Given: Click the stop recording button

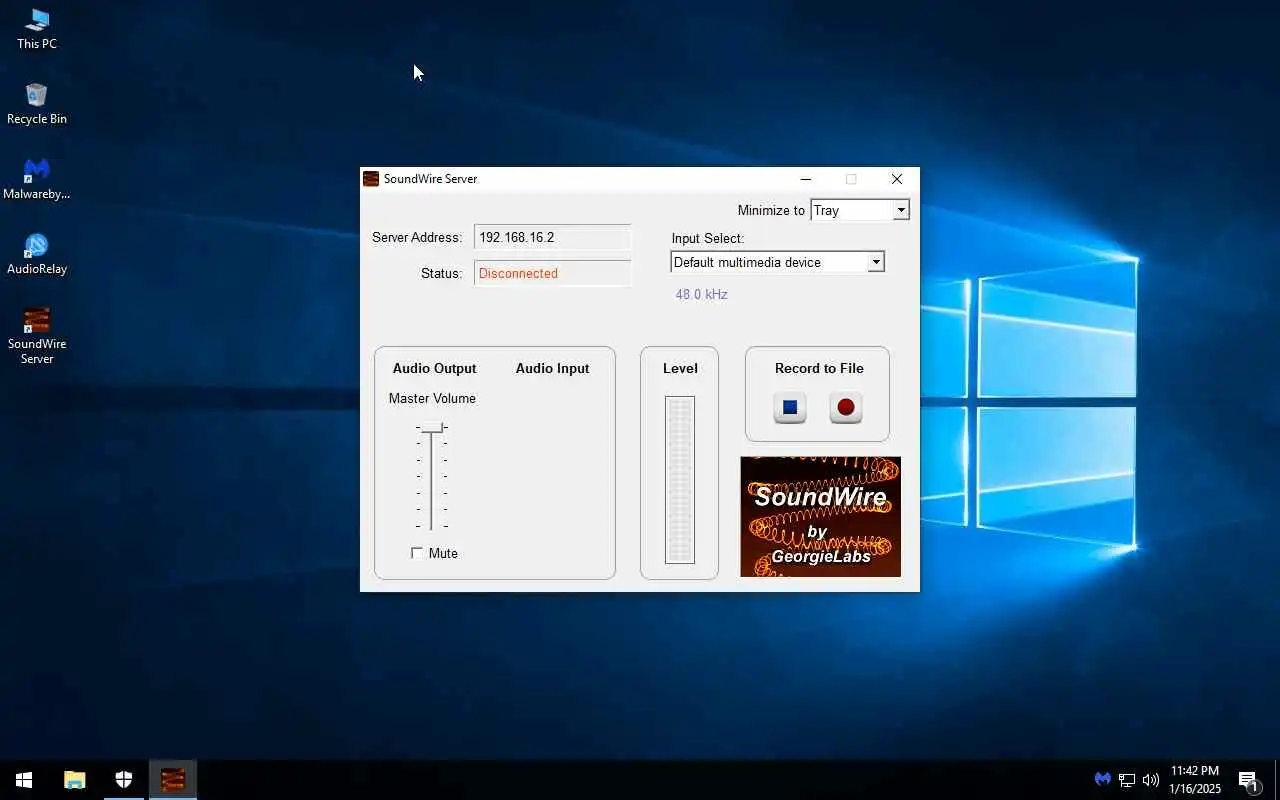Looking at the screenshot, I should (x=790, y=407).
